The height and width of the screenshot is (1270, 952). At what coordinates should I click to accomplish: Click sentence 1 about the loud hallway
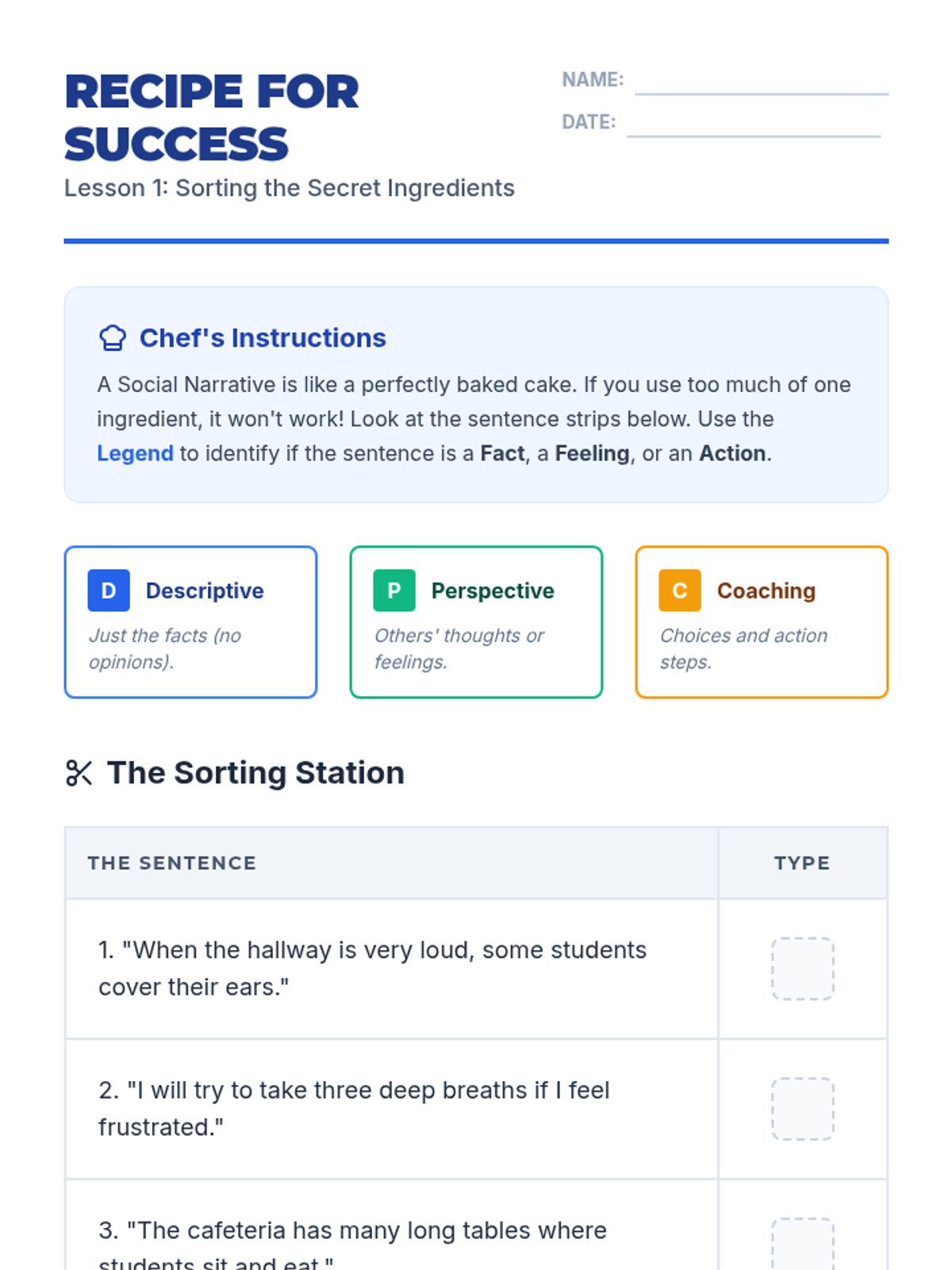[x=372, y=968]
